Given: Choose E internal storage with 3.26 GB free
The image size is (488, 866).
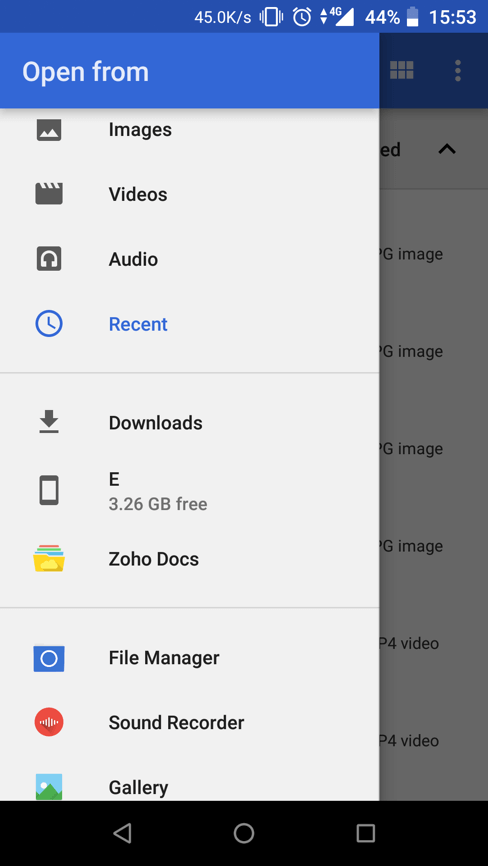Looking at the screenshot, I should pyautogui.click(x=189, y=490).
